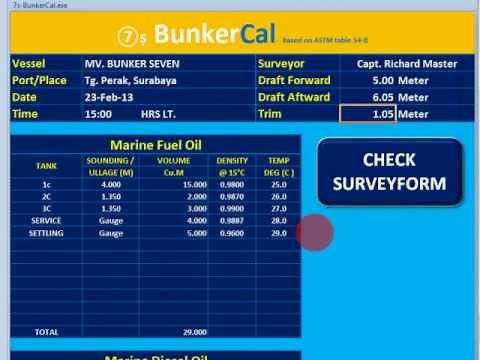
Task: Click Gauge cell in SERVICE row
Action: tap(111, 221)
